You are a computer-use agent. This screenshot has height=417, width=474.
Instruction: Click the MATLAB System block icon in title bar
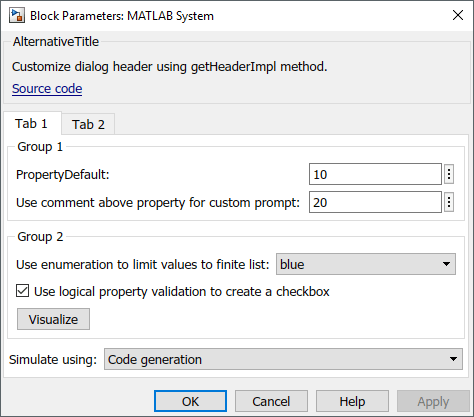17,16
